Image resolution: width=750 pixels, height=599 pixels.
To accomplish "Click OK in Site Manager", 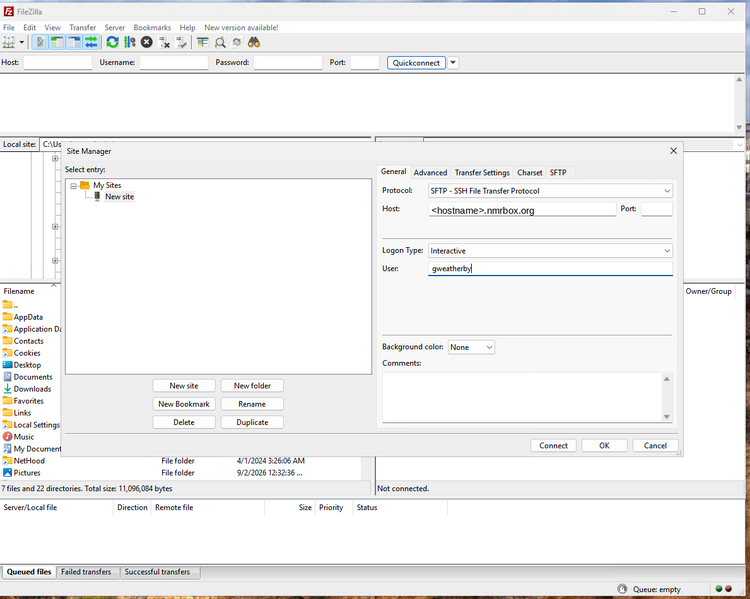I will point(605,445).
